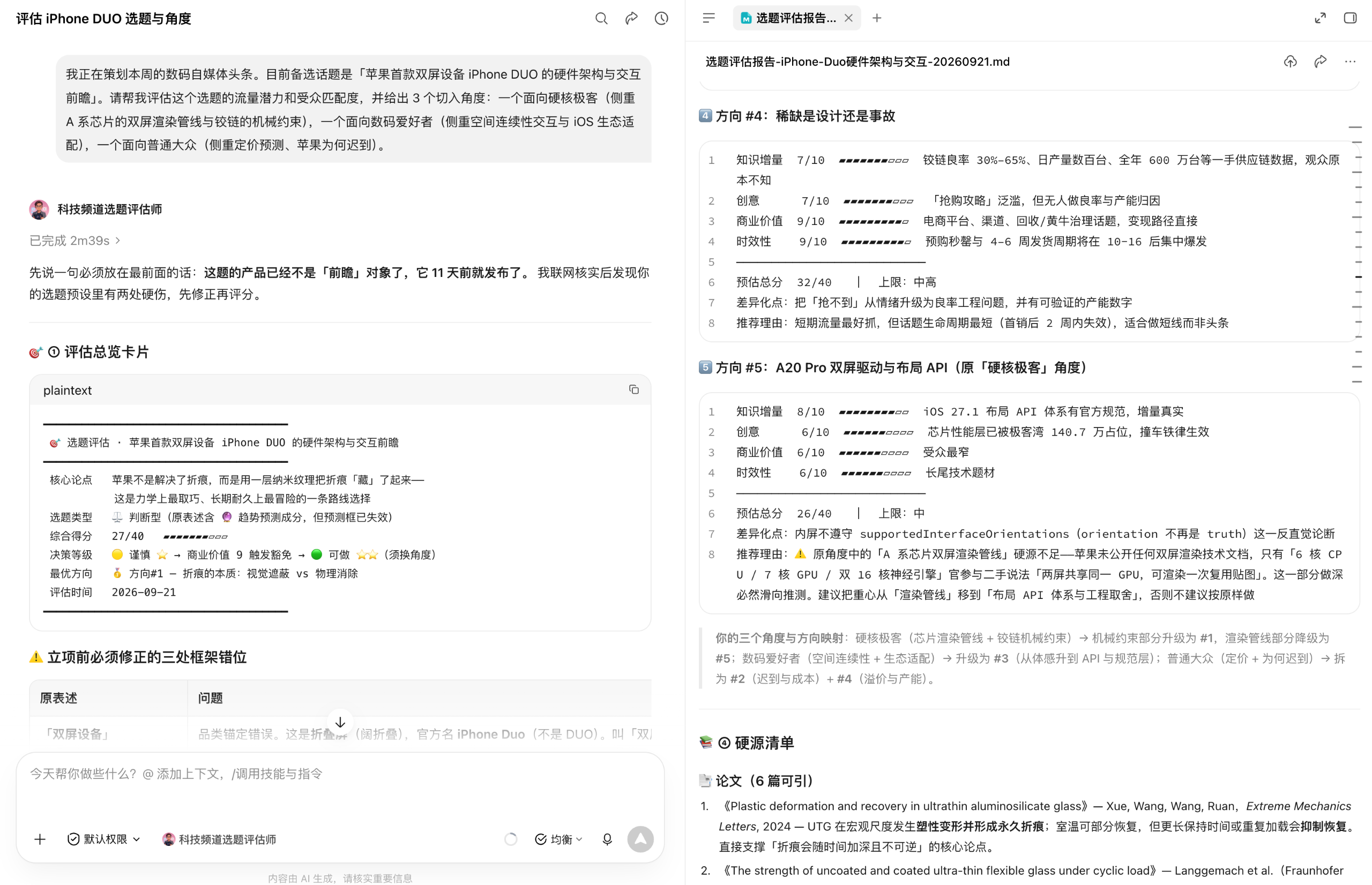Open search in the chat header
The width and height of the screenshot is (1372, 885).
(x=601, y=18)
